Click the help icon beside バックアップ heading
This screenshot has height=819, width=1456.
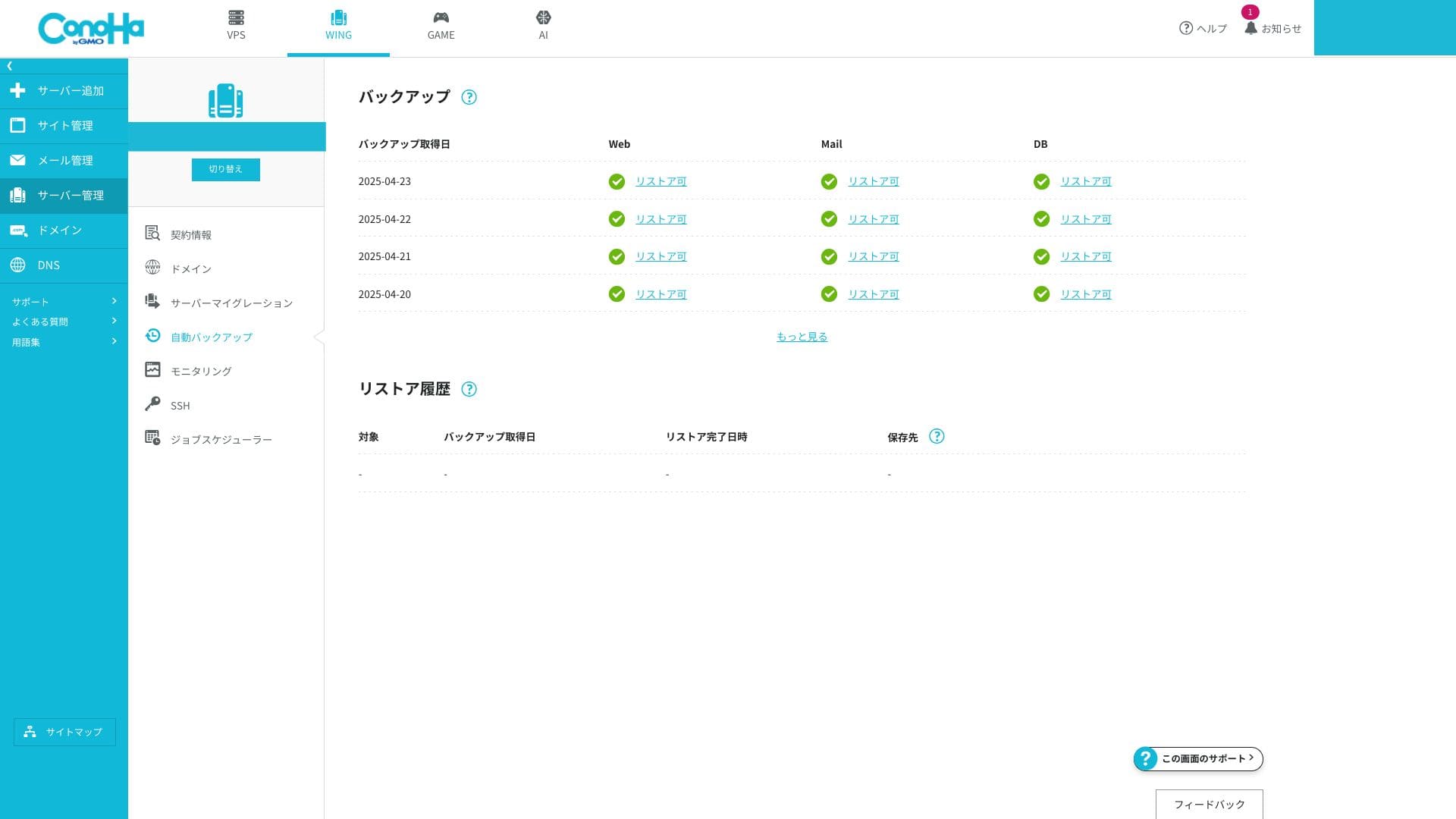click(x=469, y=97)
